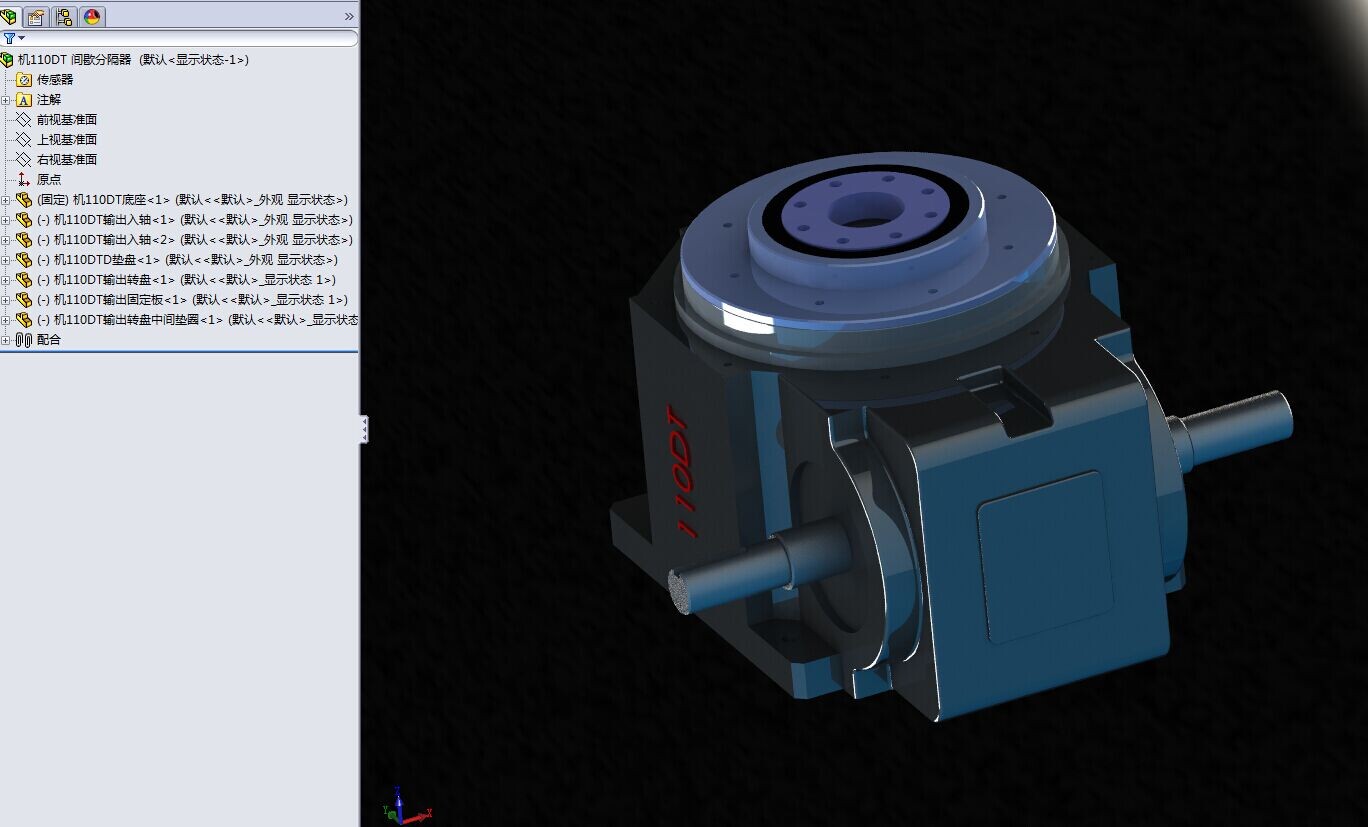This screenshot has height=827, width=1368.
Task: Expand the 机110DT输出转盘中间垫圈<1> component
Action: point(5,320)
